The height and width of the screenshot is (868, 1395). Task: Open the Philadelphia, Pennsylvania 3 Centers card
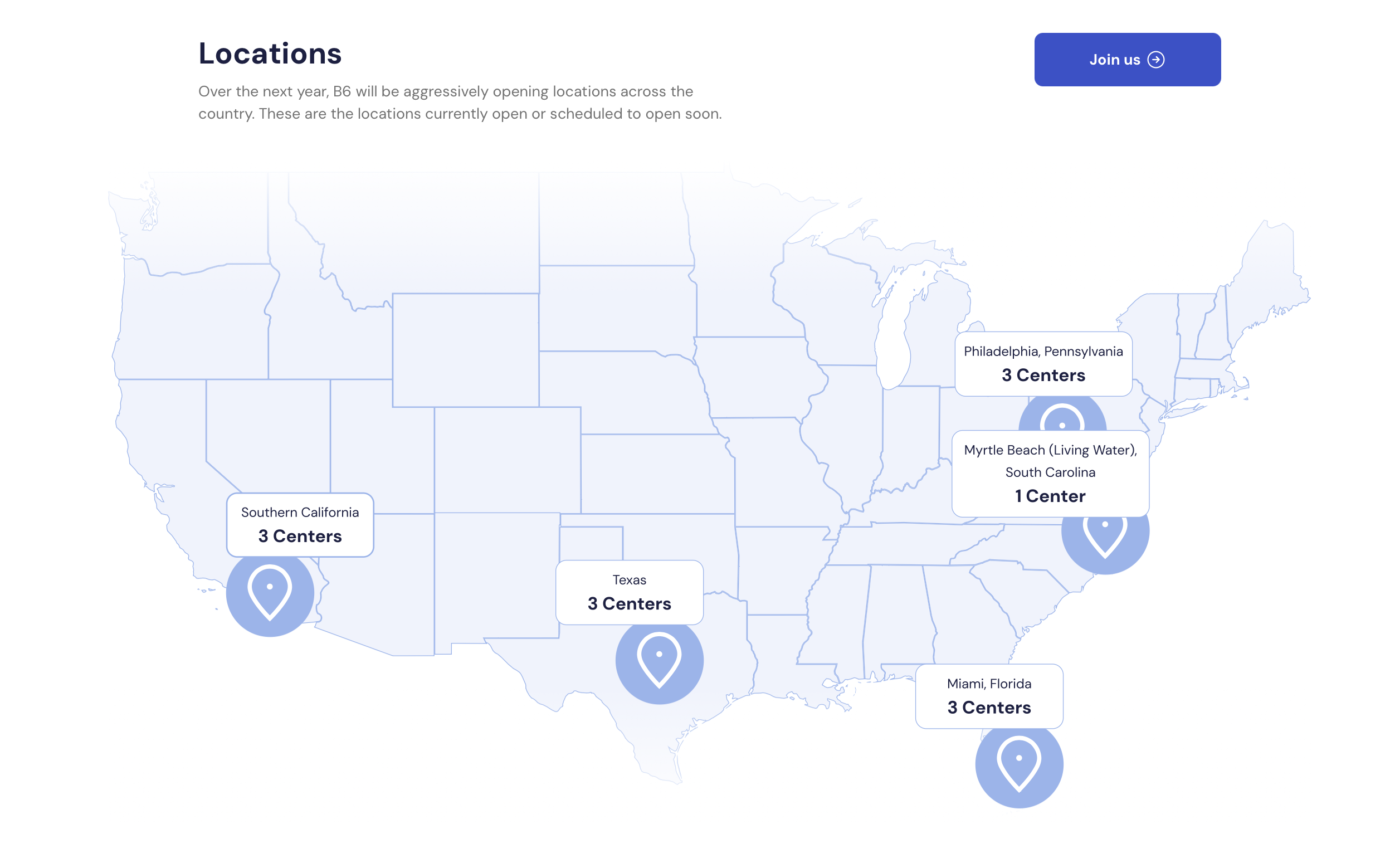pyautogui.click(x=1043, y=363)
